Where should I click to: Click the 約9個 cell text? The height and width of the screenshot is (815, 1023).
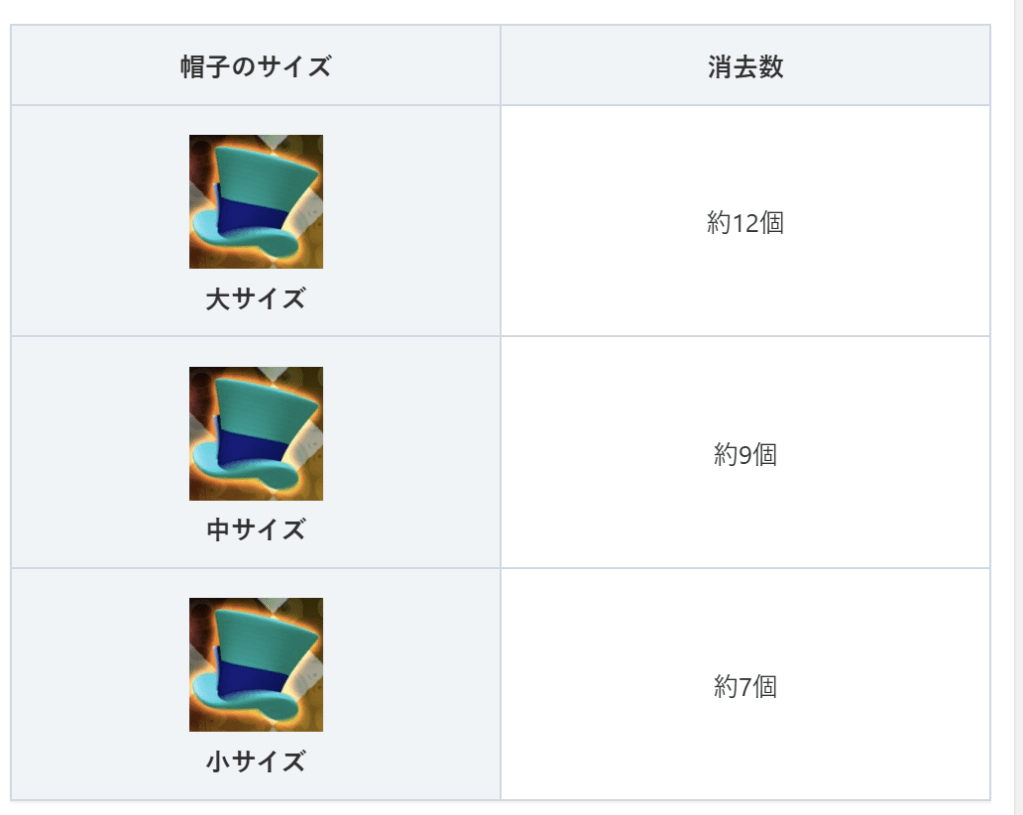(x=745, y=454)
